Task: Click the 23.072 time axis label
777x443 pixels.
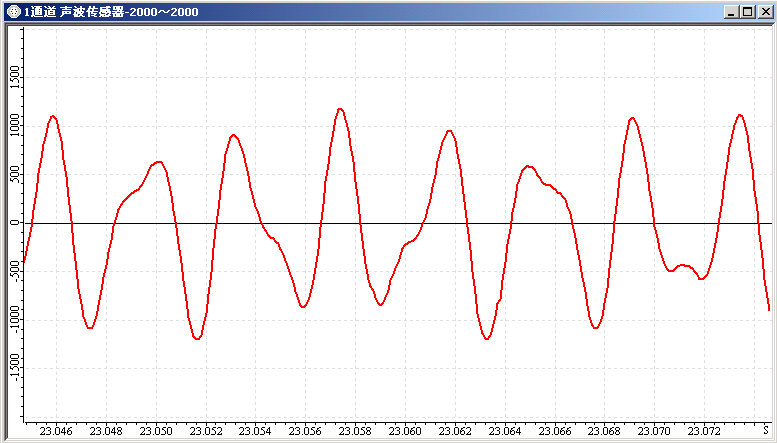Action: [x=705, y=432]
